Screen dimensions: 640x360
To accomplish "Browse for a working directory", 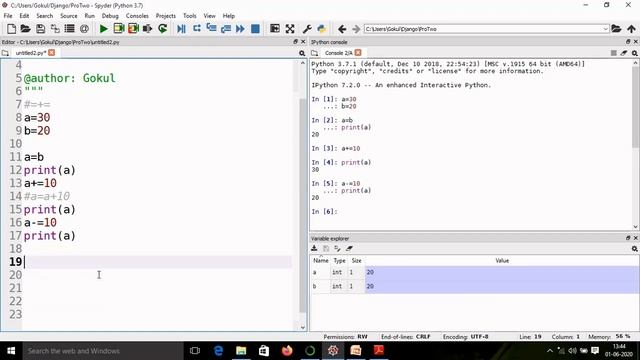I will pos(616,29).
